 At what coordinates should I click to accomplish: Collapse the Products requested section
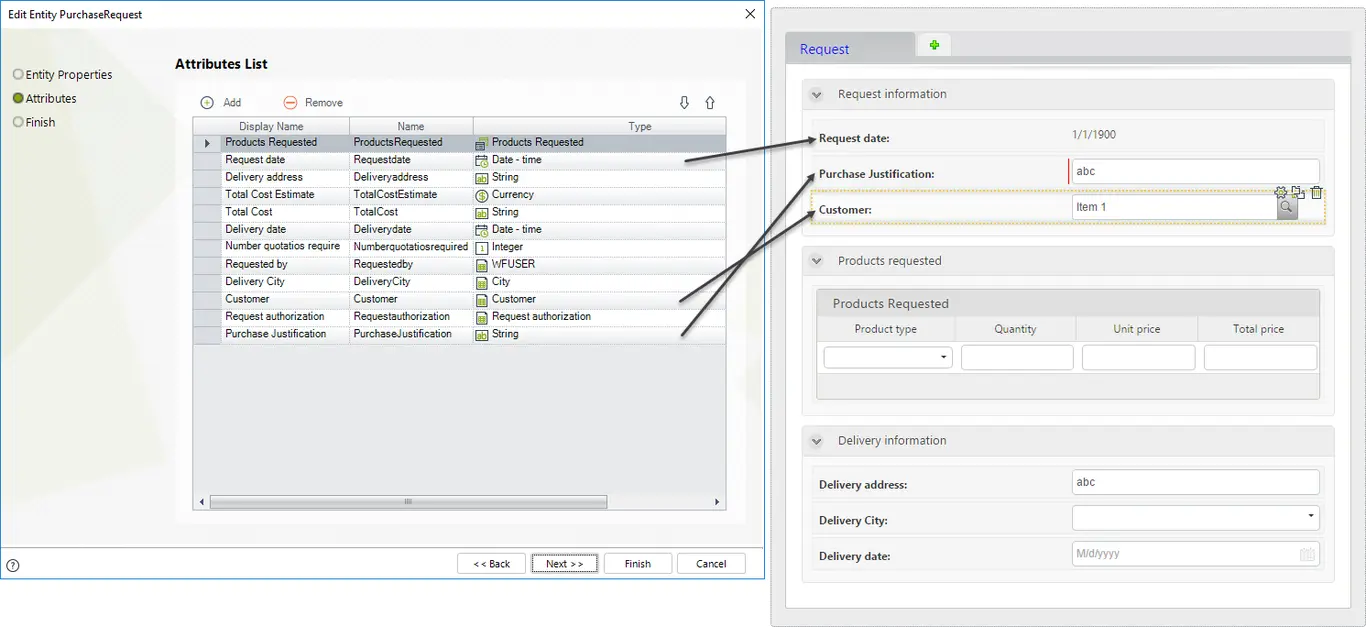(816, 261)
